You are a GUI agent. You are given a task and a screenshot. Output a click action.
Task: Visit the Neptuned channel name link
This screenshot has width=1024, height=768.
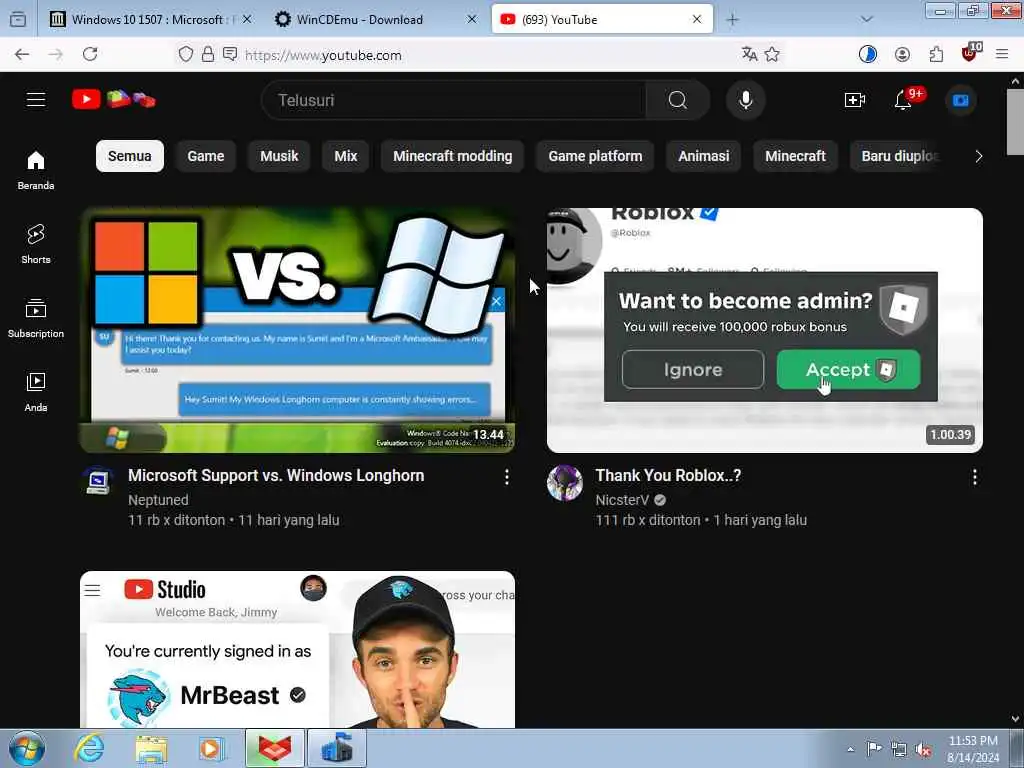pyautogui.click(x=158, y=500)
